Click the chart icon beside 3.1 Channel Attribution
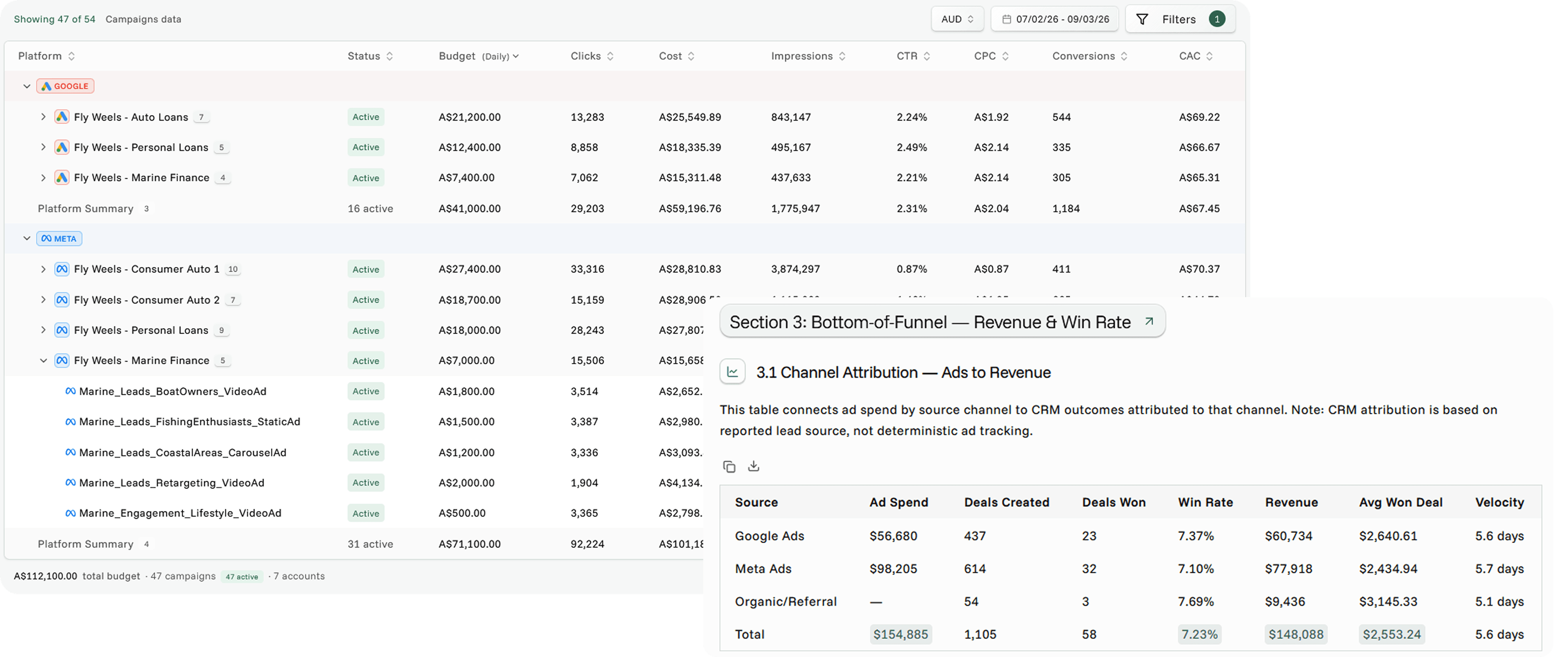Viewport: 1568px width, 657px height. pyautogui.click(x=733, y=372)
